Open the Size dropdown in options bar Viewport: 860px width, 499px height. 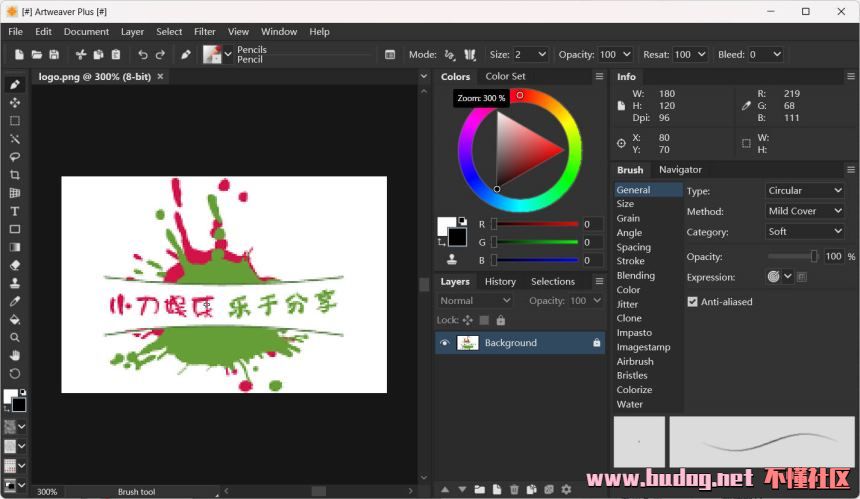542,54
